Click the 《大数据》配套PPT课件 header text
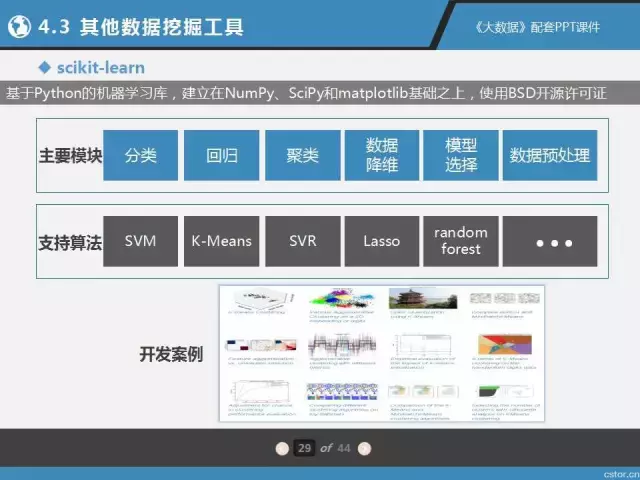 click(538, 27)
